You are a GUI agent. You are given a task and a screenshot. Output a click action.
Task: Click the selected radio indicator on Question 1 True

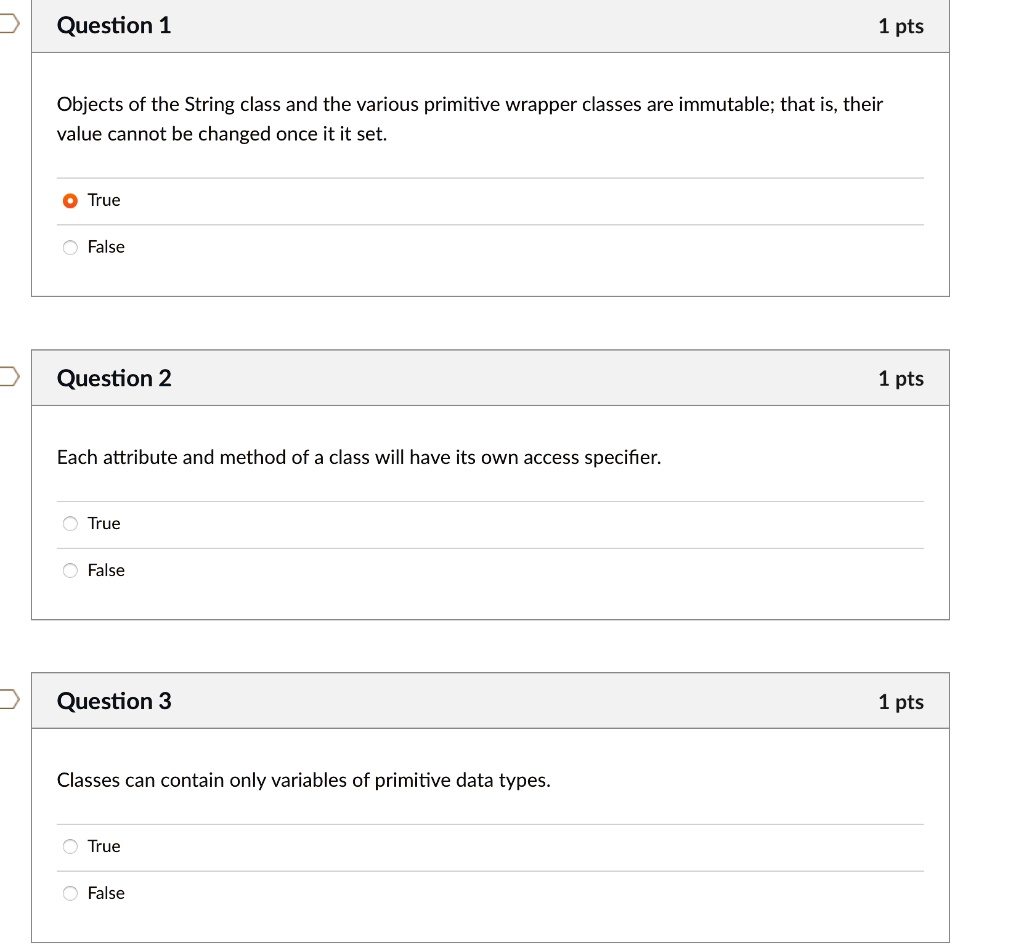tap(70, 200)
